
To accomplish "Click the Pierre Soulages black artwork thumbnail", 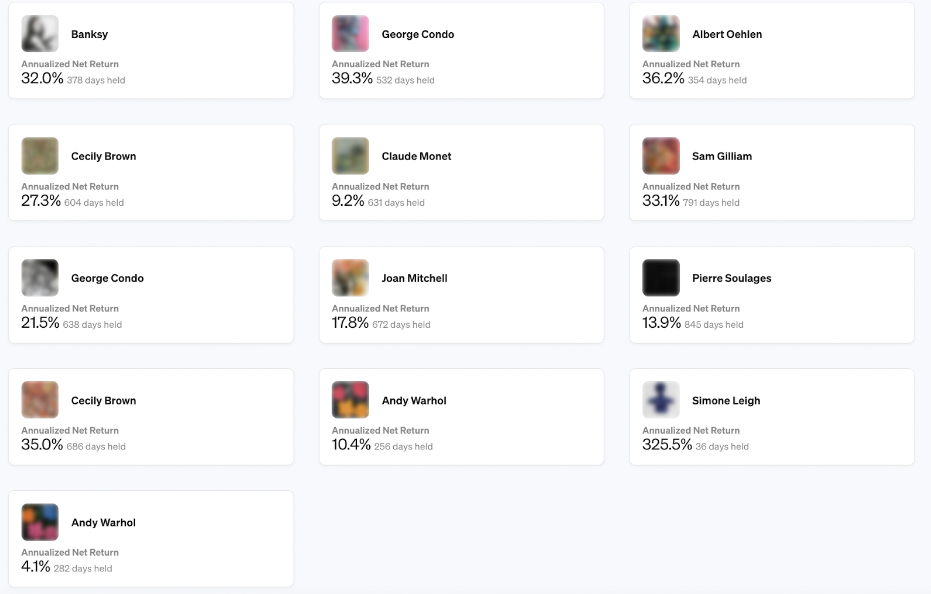I will tap(661, 278).
